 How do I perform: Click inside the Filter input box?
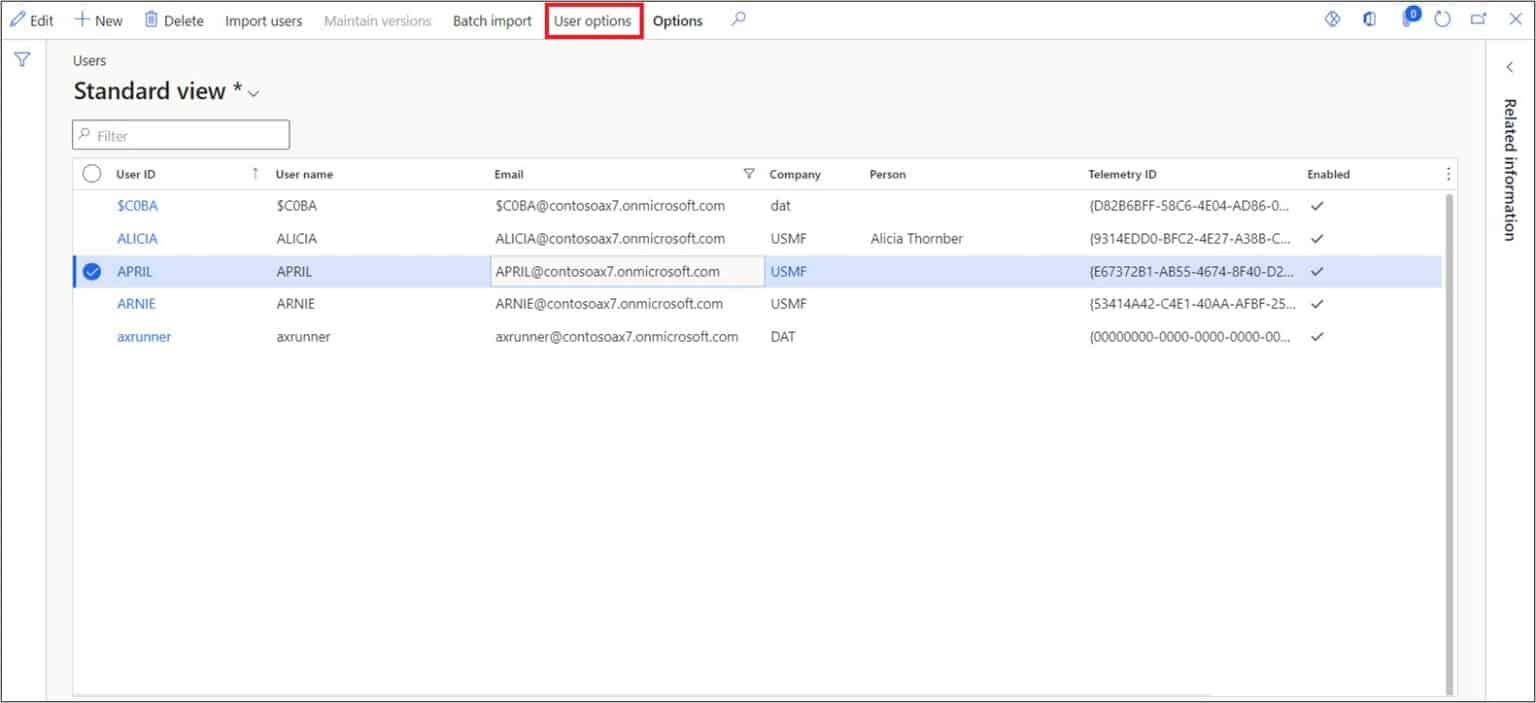pyautogui.click(x=180, y=135)
